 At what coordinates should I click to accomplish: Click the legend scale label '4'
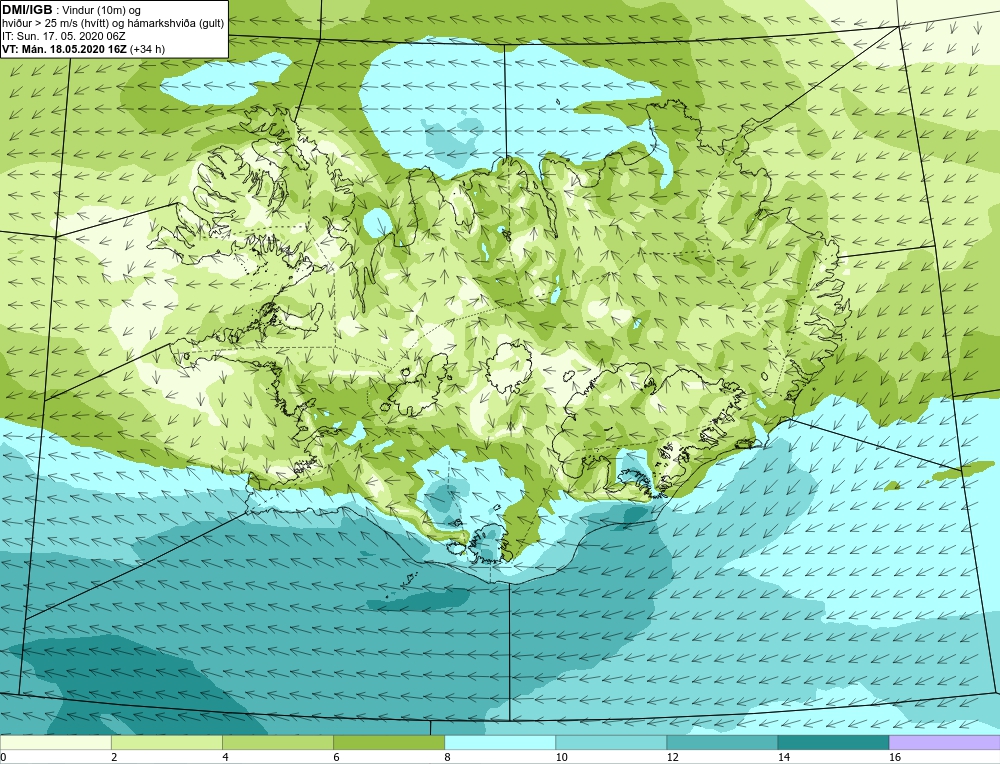[x=225, y=757]
